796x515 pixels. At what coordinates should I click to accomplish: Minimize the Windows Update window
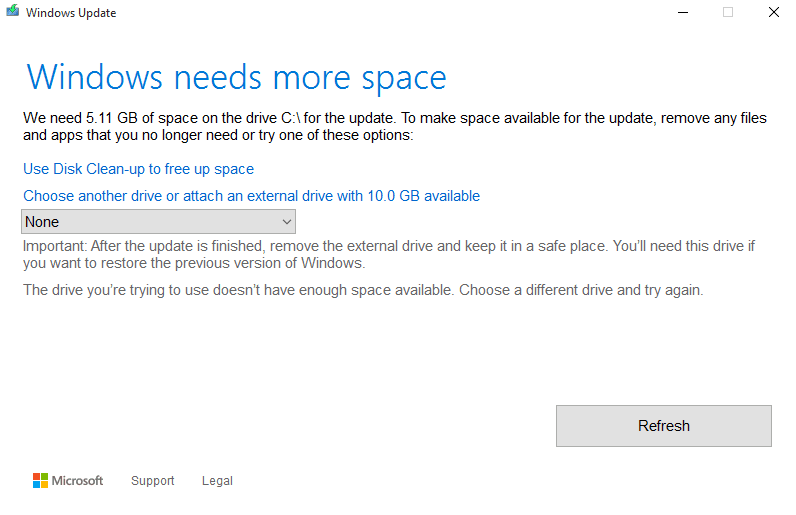pos(682,13)
